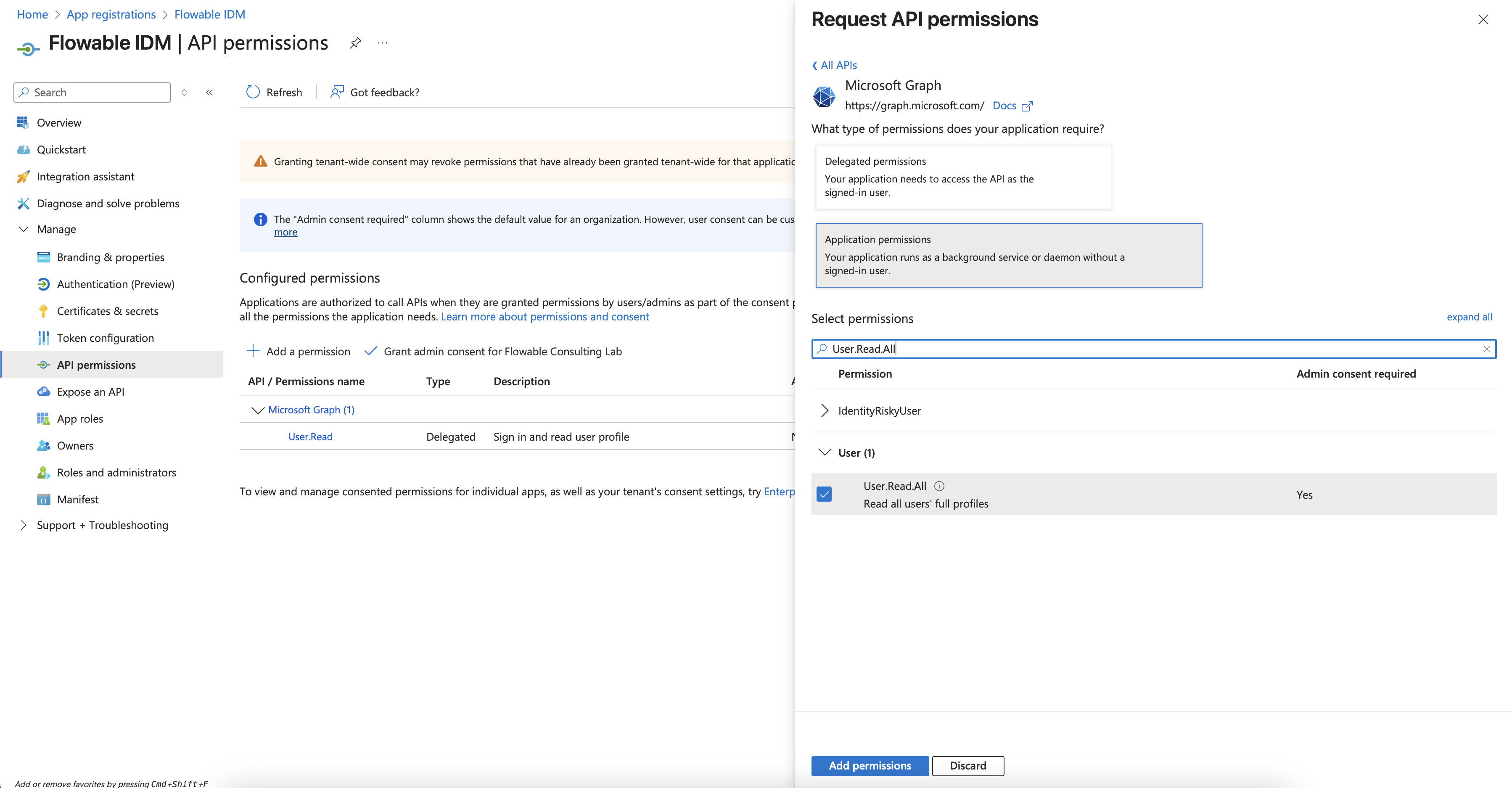Screen dimensions: 1512x788
Task: Clear the User.Read.All search field
Action: (x=1487, y=348)
